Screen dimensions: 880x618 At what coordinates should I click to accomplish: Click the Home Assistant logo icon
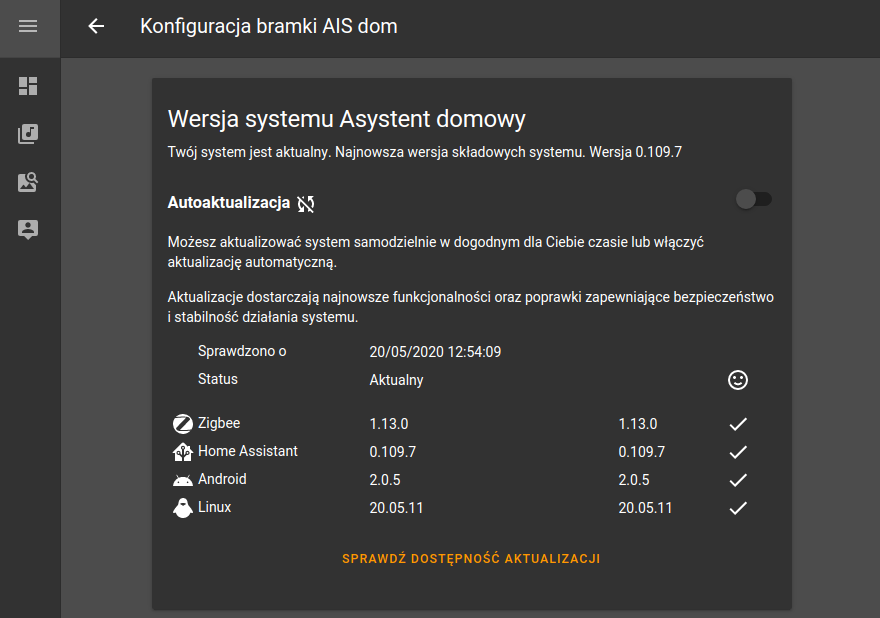pos(182,452)
